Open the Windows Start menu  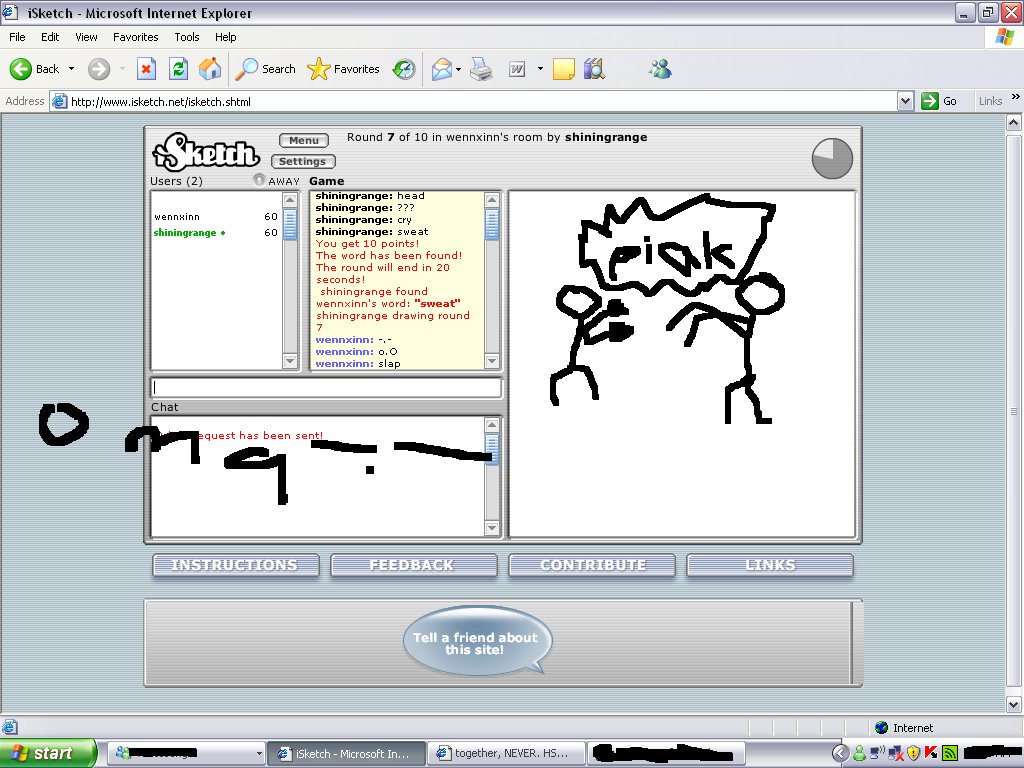point(48,753)
